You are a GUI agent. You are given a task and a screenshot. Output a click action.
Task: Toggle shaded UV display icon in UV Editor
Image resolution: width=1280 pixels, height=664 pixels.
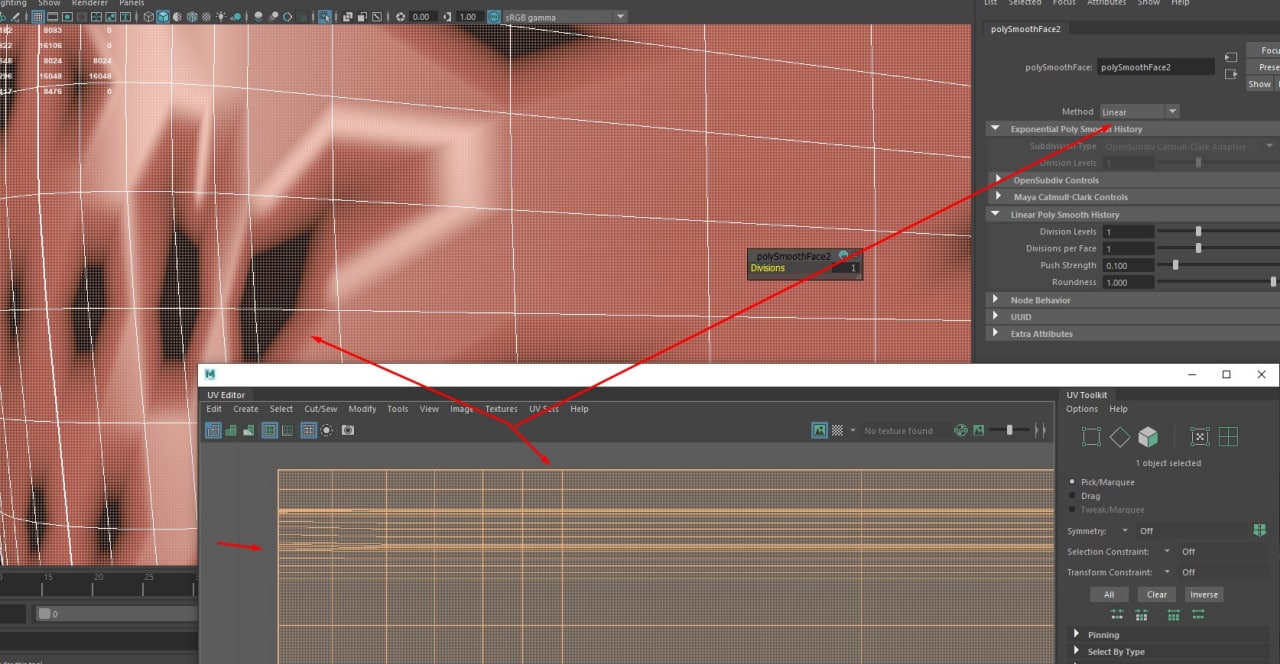click(230, 430)
